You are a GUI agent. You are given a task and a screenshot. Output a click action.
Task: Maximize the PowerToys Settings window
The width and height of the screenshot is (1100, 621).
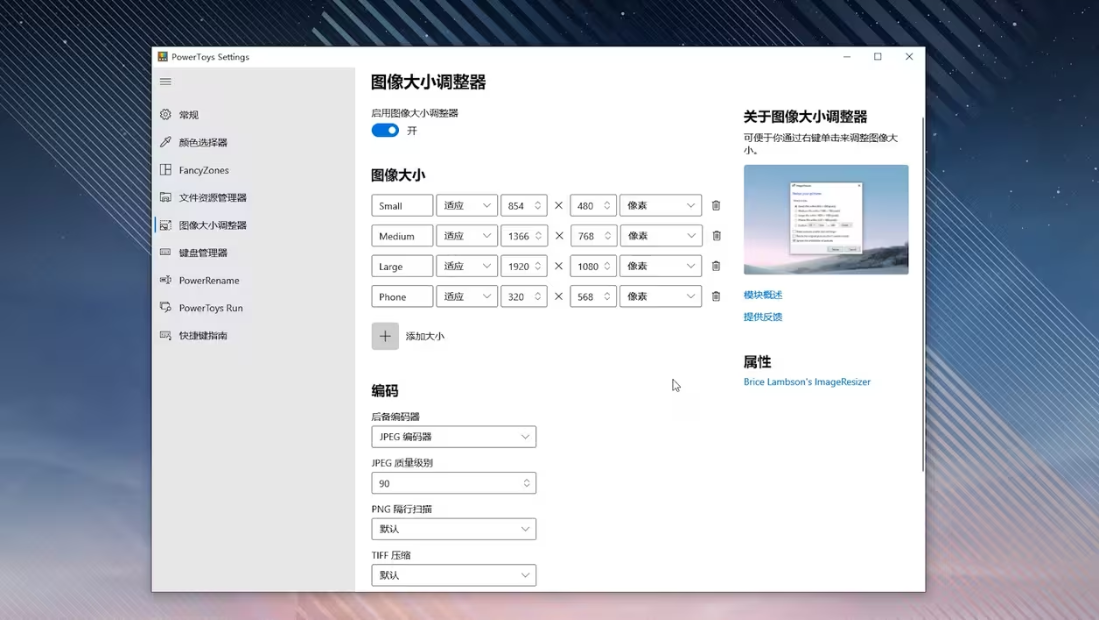878,57
